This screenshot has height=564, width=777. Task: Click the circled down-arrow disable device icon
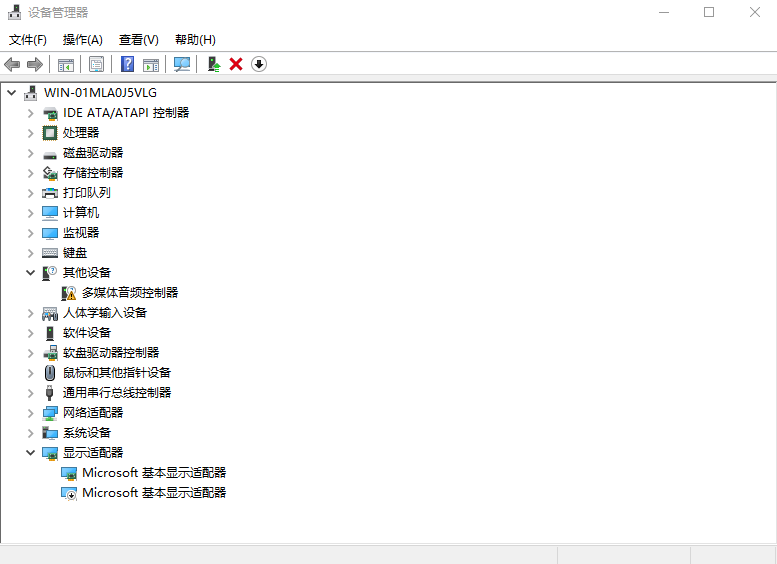tap(259, 64)
